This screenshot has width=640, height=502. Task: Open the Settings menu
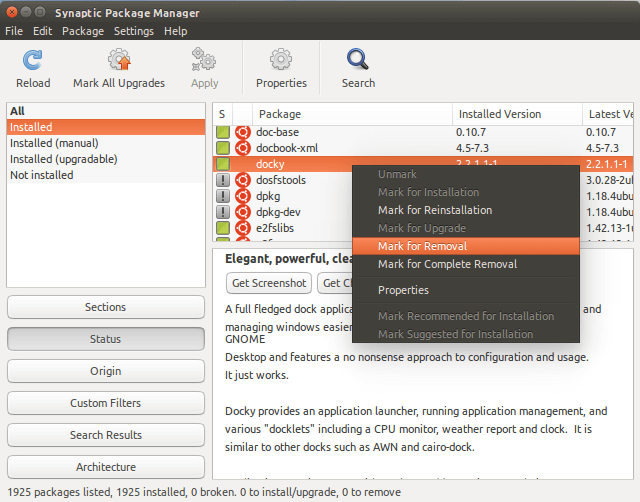point(133,31)
